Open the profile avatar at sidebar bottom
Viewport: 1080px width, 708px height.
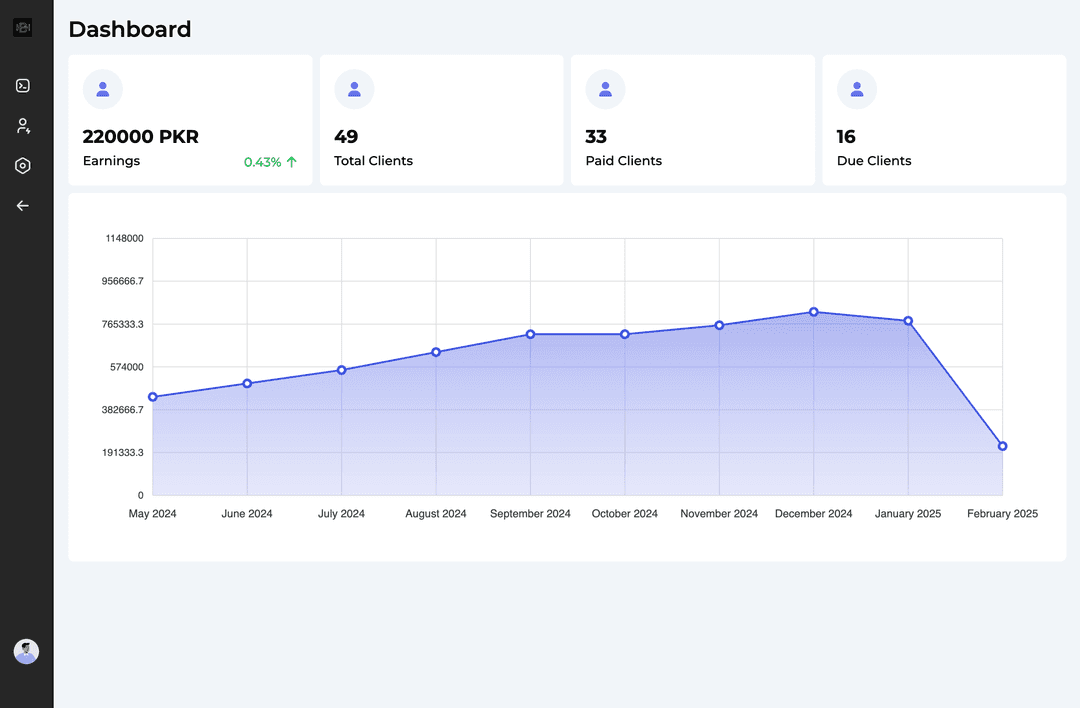tap(26, 652)
